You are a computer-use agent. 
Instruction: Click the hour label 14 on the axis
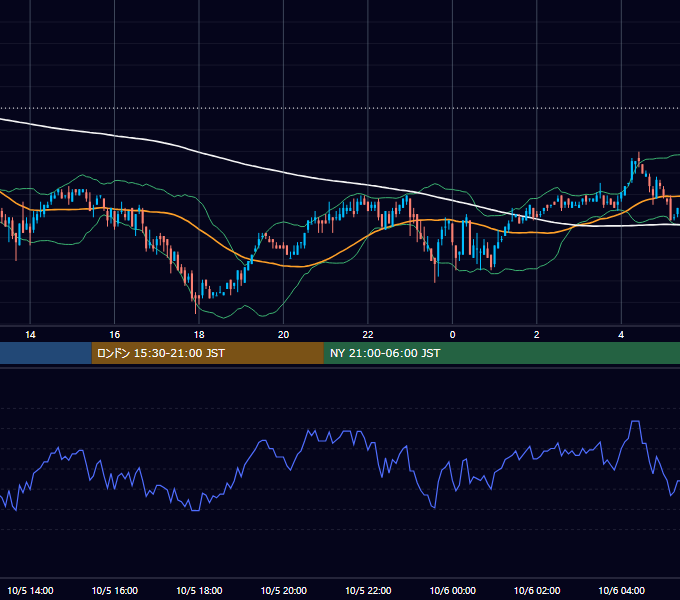[30, 335]
